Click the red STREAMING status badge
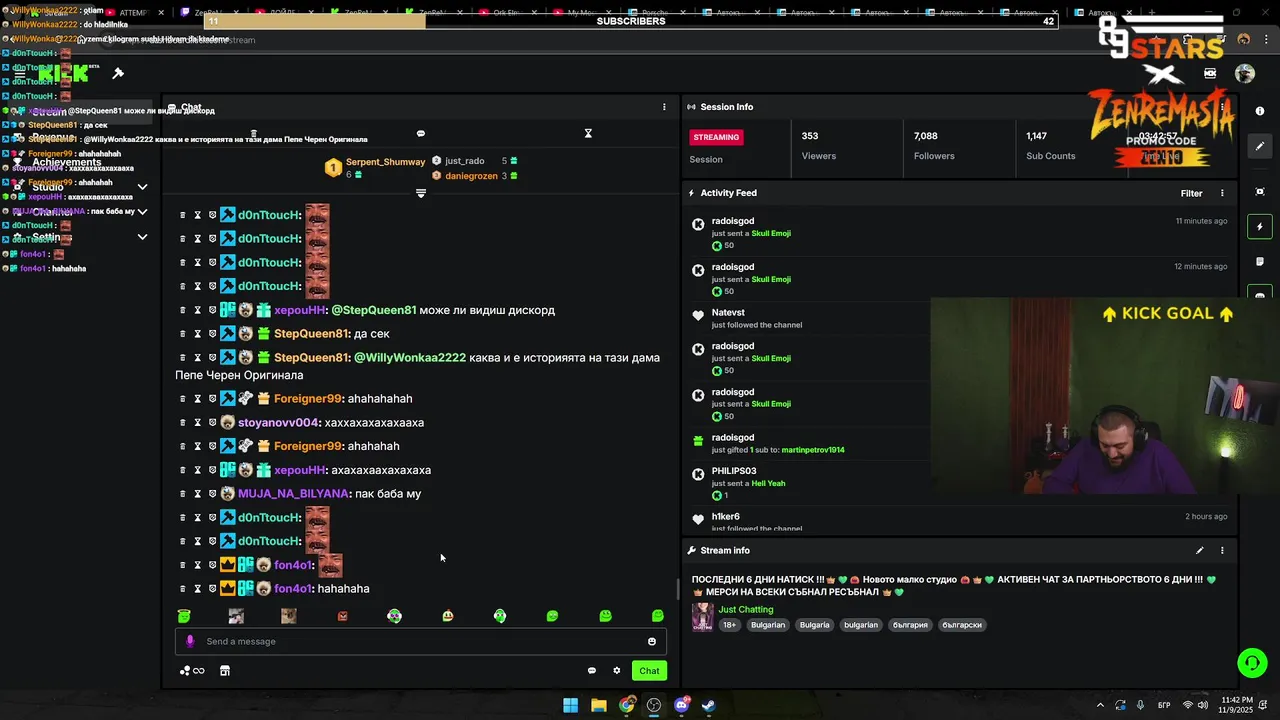 tap(716, 137)
